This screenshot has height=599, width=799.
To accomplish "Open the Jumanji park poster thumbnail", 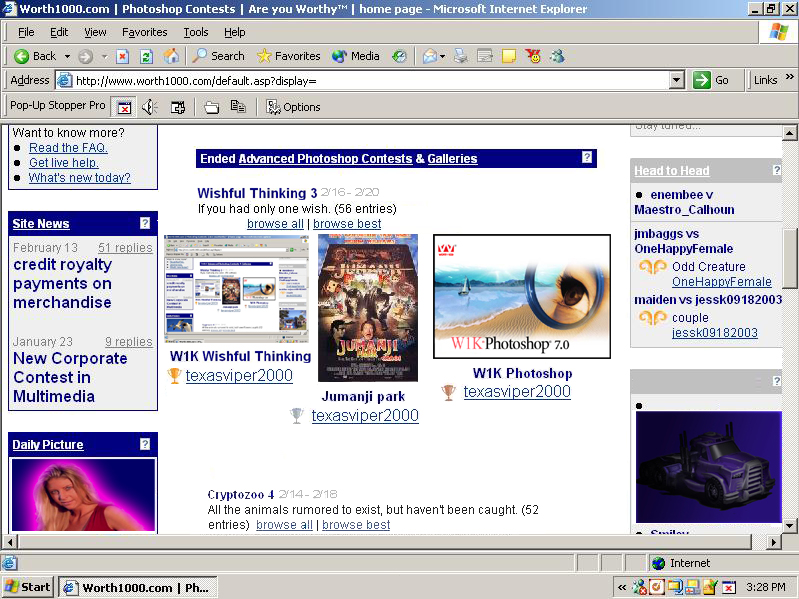I will click(x=368, y=308).
